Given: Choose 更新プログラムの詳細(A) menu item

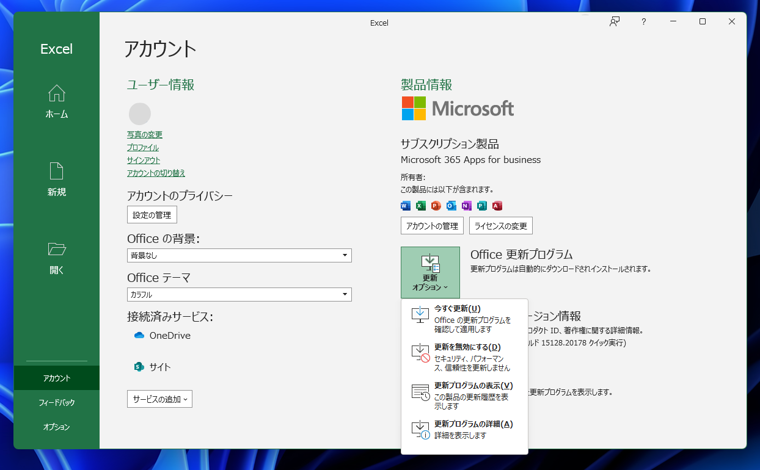Looking at the screenshot, I should tap(464, 429).
